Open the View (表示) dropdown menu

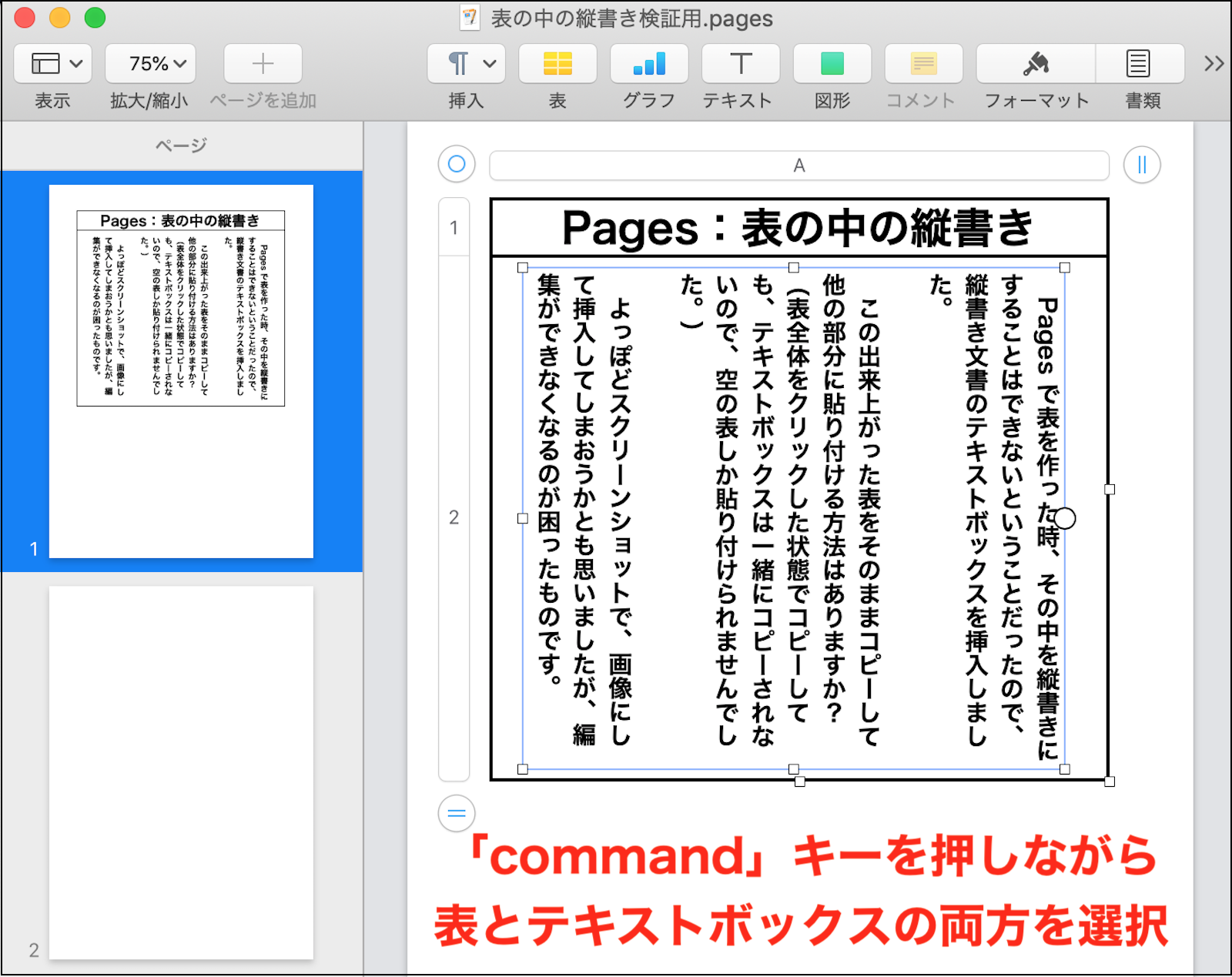52,64
